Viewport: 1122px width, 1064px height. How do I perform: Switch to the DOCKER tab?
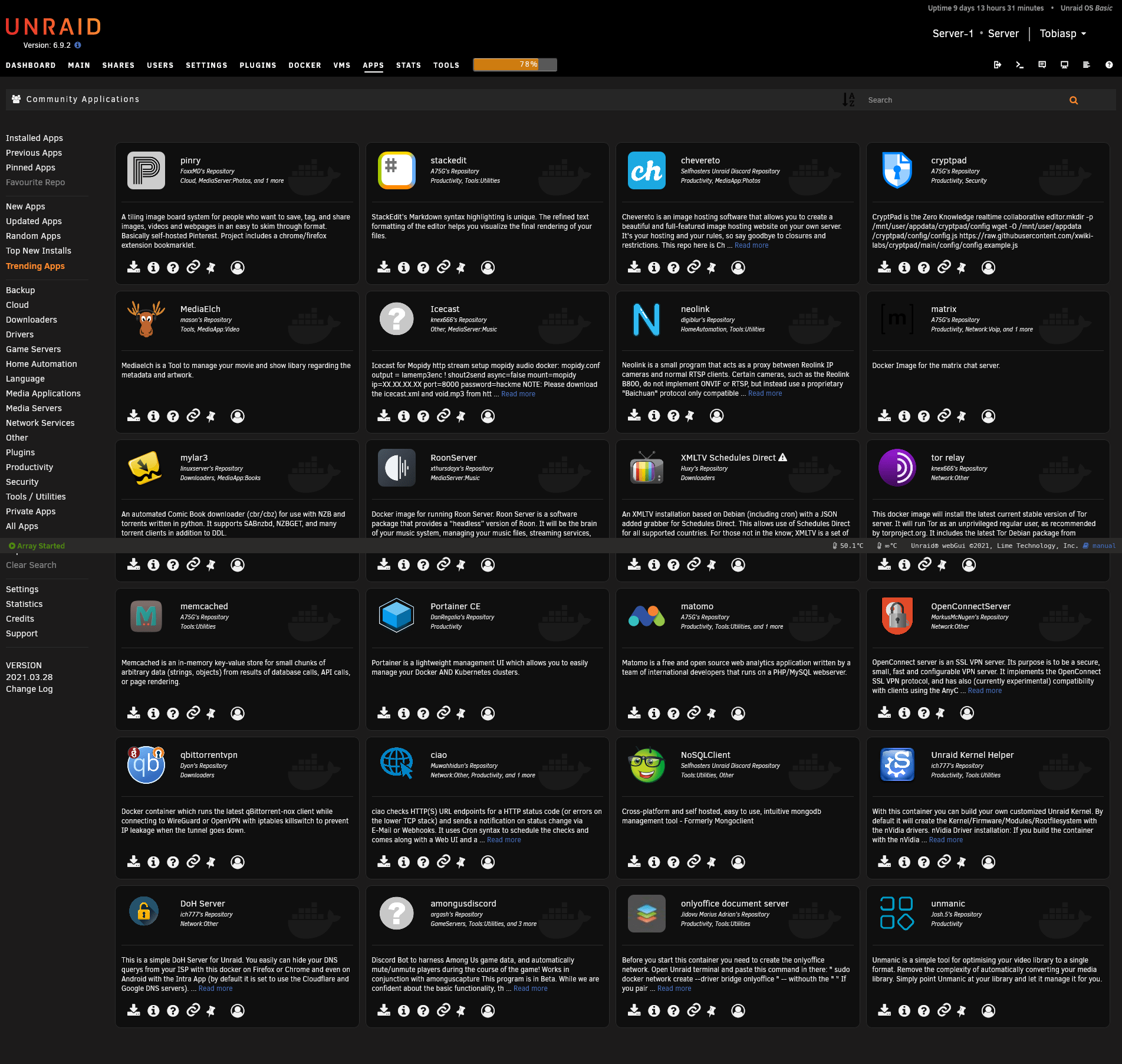(305, 65)
